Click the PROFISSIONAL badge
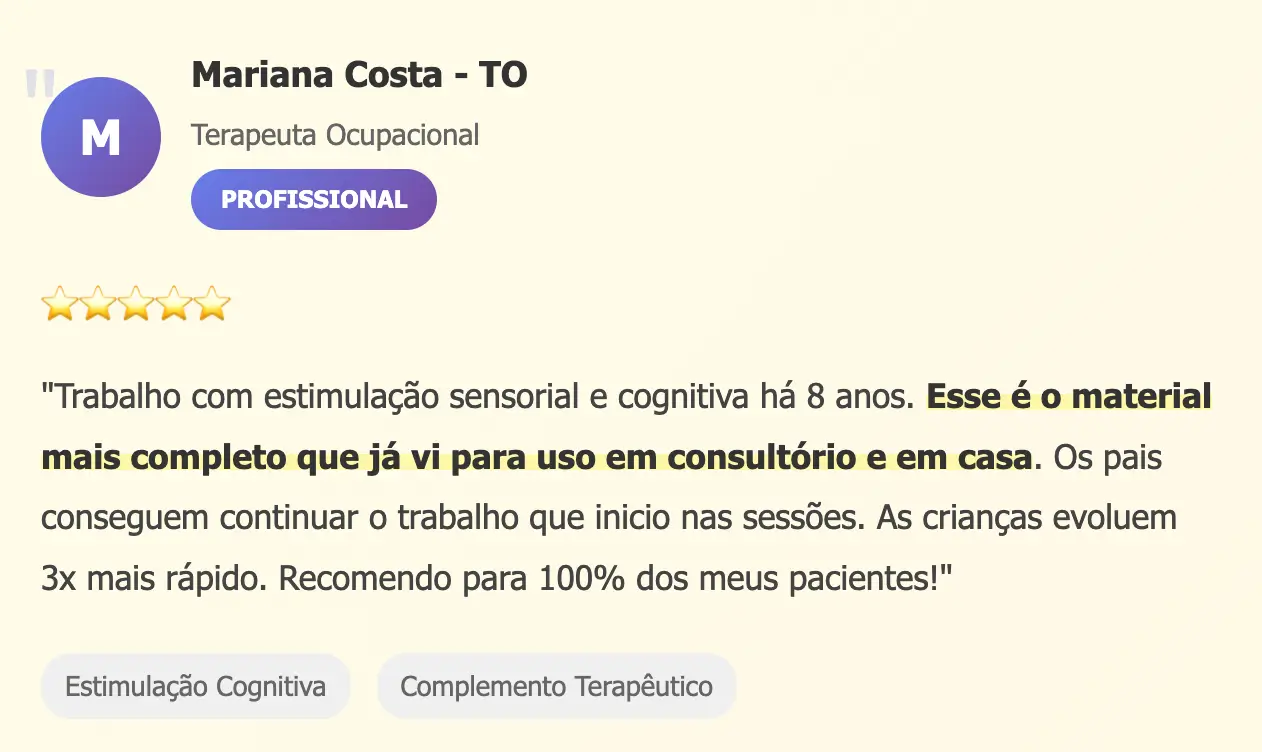This screenshot has height=752, width=1262. pos(314,199)
